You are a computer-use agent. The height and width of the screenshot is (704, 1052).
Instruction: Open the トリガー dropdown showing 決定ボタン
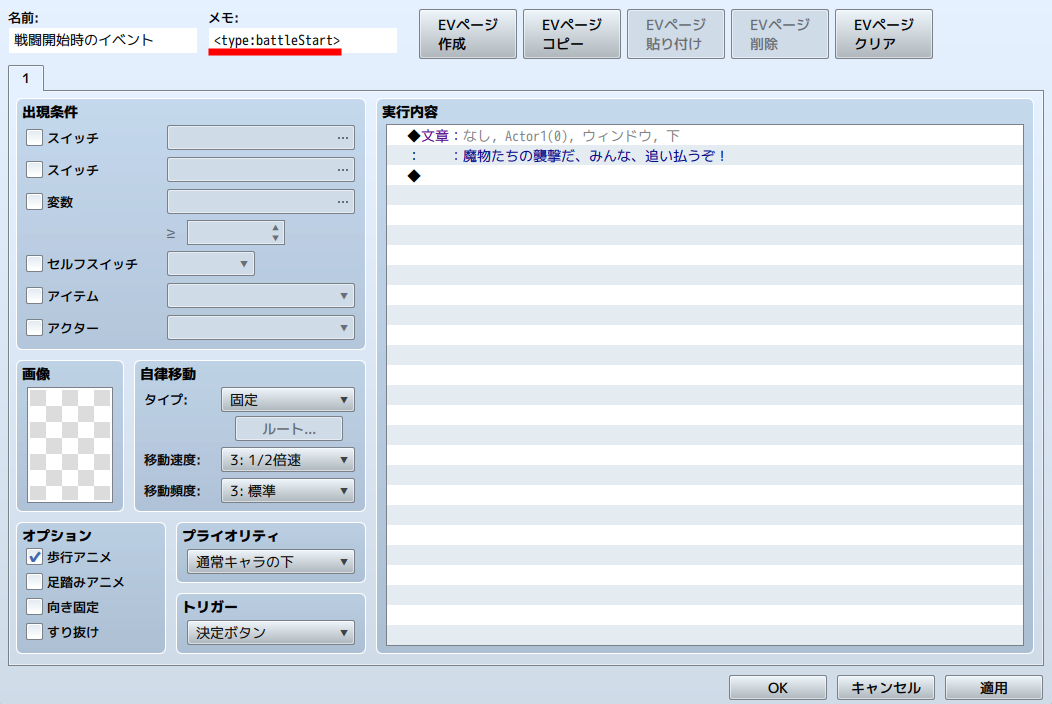point(271,632)
